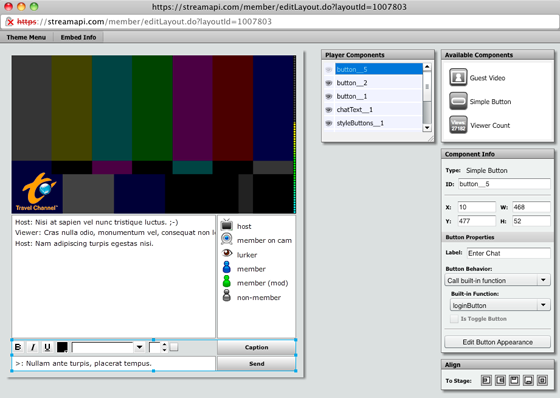Click the chat message input field
This screenshot has width=560, height=398.
(x=114, y=364)
